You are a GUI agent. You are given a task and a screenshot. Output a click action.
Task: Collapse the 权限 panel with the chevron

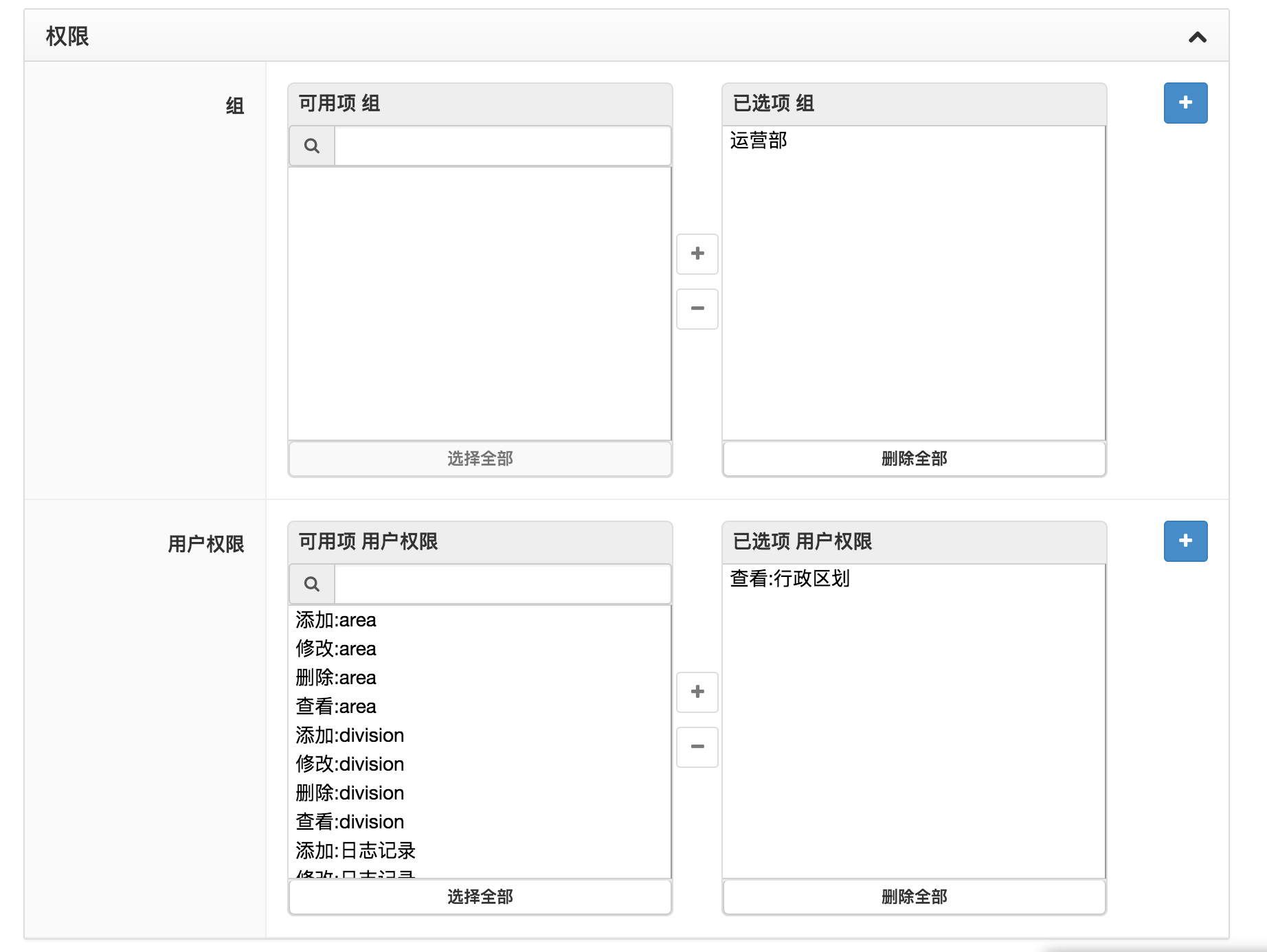(1197, 37)
